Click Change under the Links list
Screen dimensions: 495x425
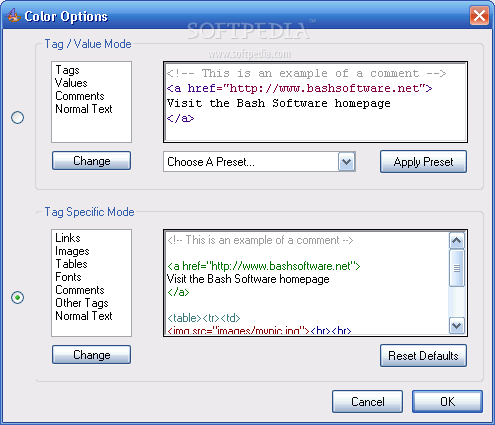tap(92, 355)
